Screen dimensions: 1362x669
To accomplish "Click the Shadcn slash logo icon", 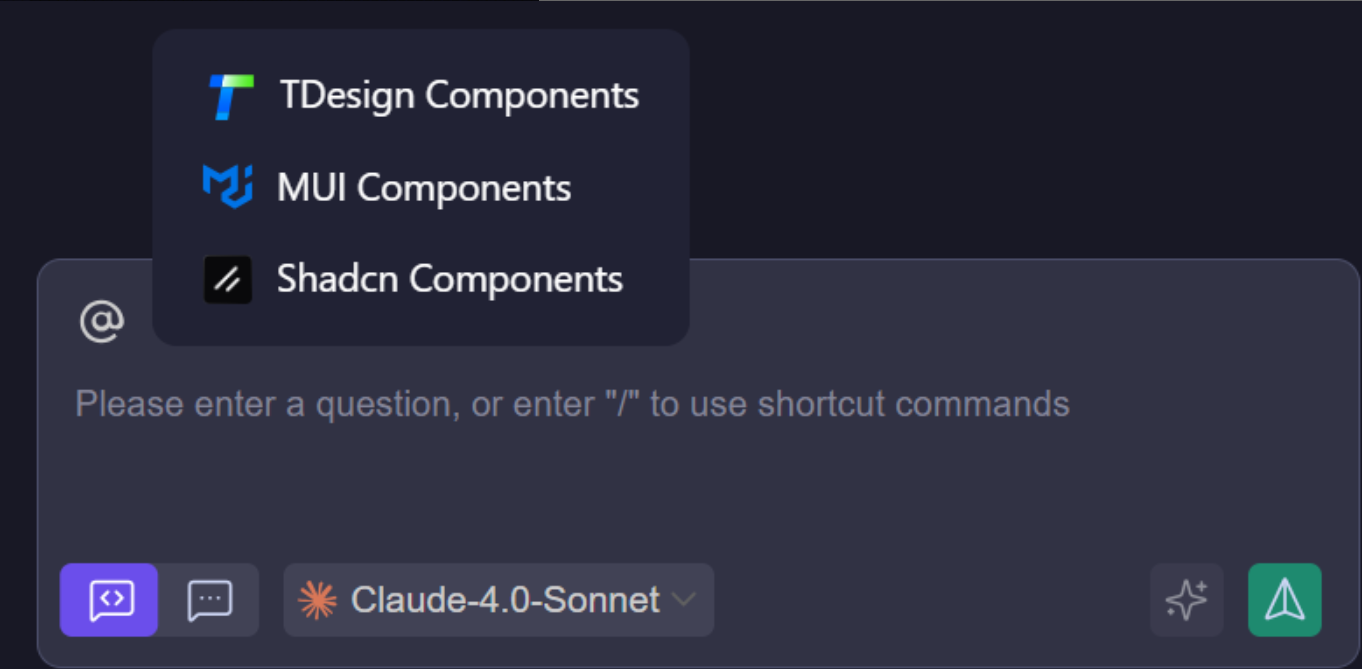I will [x=228, y=279].
